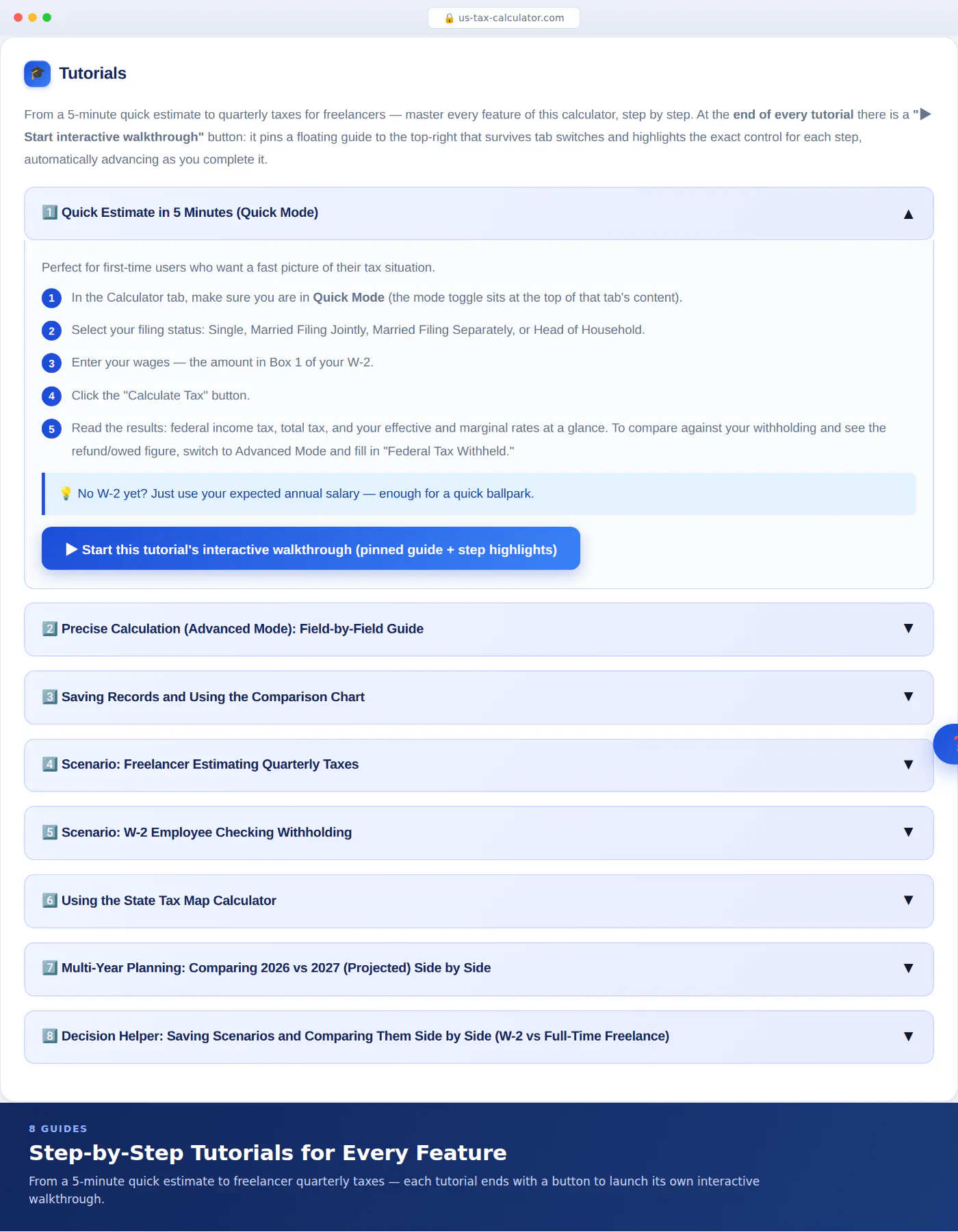The width and height of the screenshot is (958, 1232).
Task: Click "Step-by-Step Tutorials for Every Feature" heading
Action: (x=268, y=1153)
